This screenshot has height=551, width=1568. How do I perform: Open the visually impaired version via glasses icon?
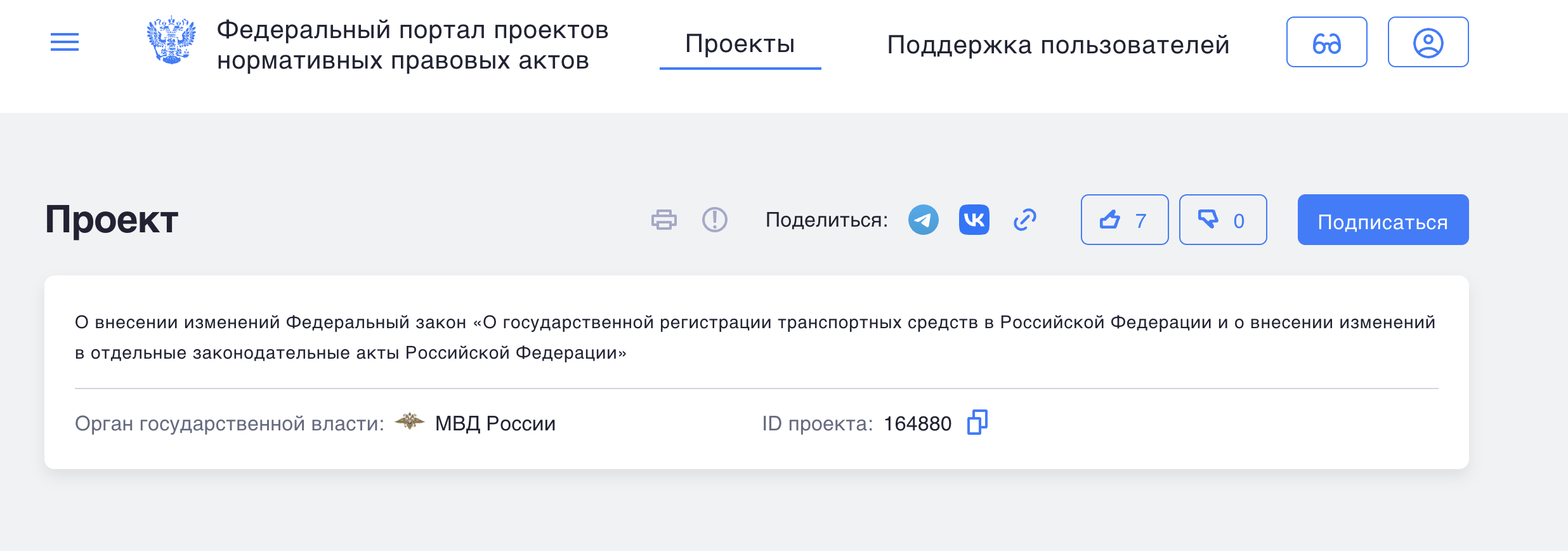point(1326,42)
